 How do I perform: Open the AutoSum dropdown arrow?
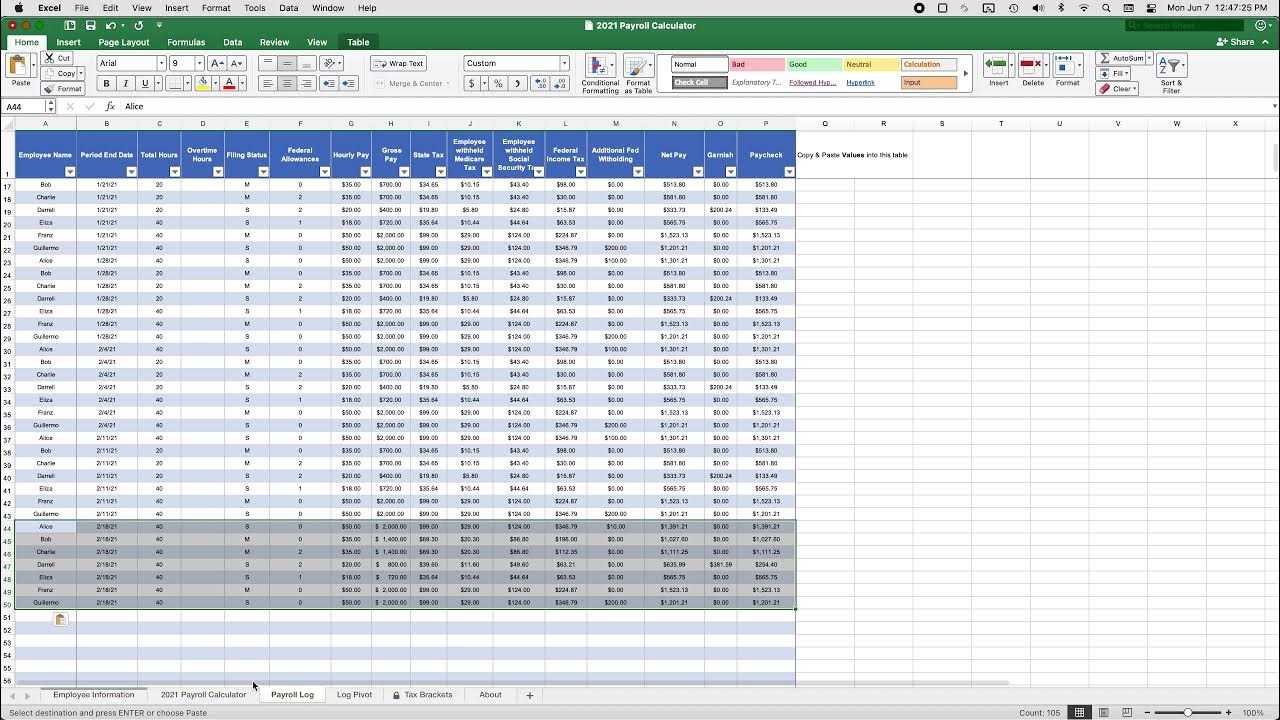1149,58
